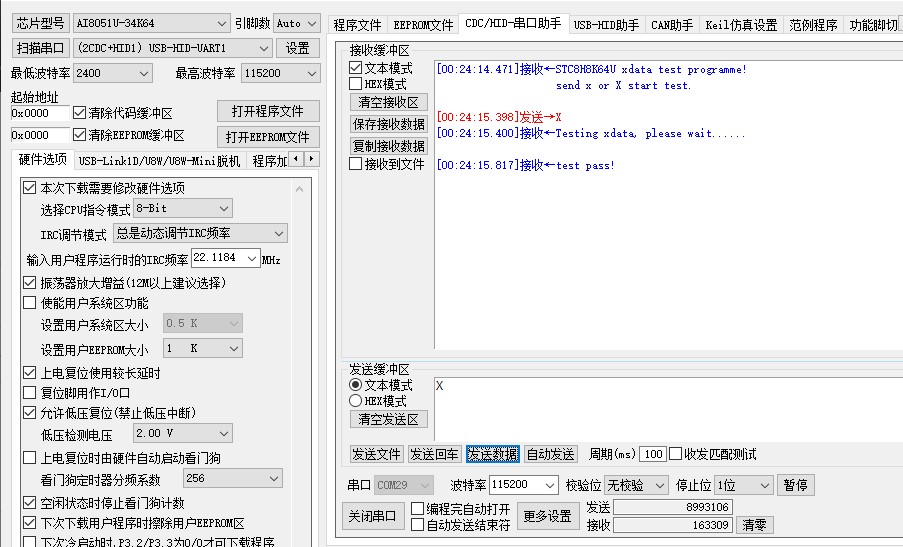Switch to the USB-Link1D/U8W/U8W-Mini脱机 tab

159,161
